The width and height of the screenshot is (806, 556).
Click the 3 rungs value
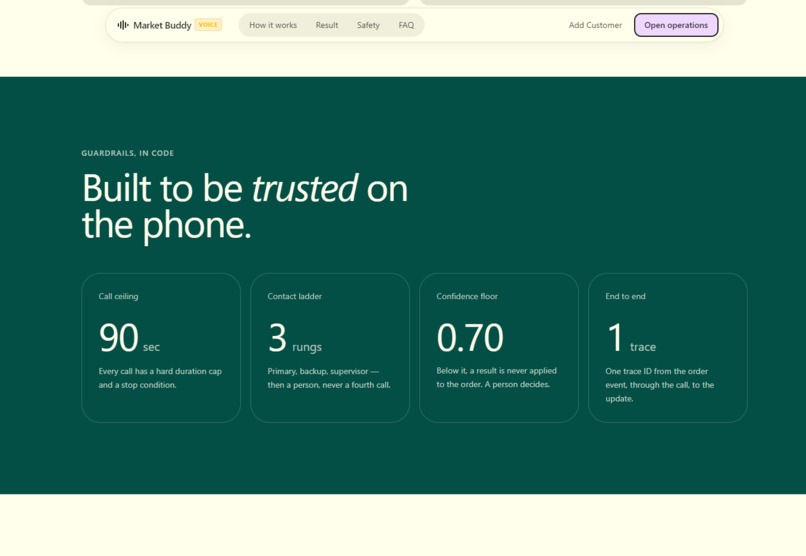[295, 338]
